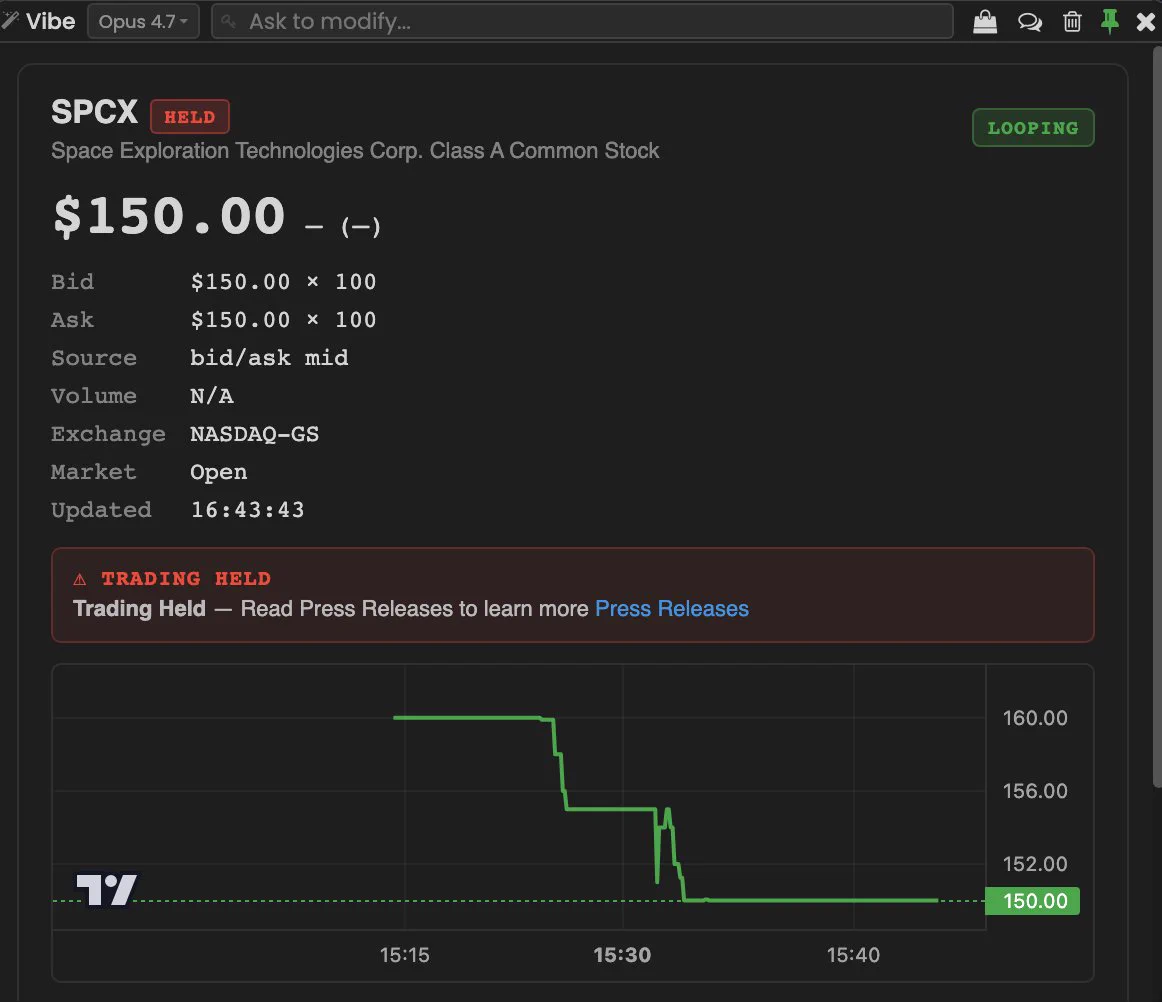Click the 152.00 price axis label
This screenshot has height=1002, width=1162.
(x=1035, y=863)
